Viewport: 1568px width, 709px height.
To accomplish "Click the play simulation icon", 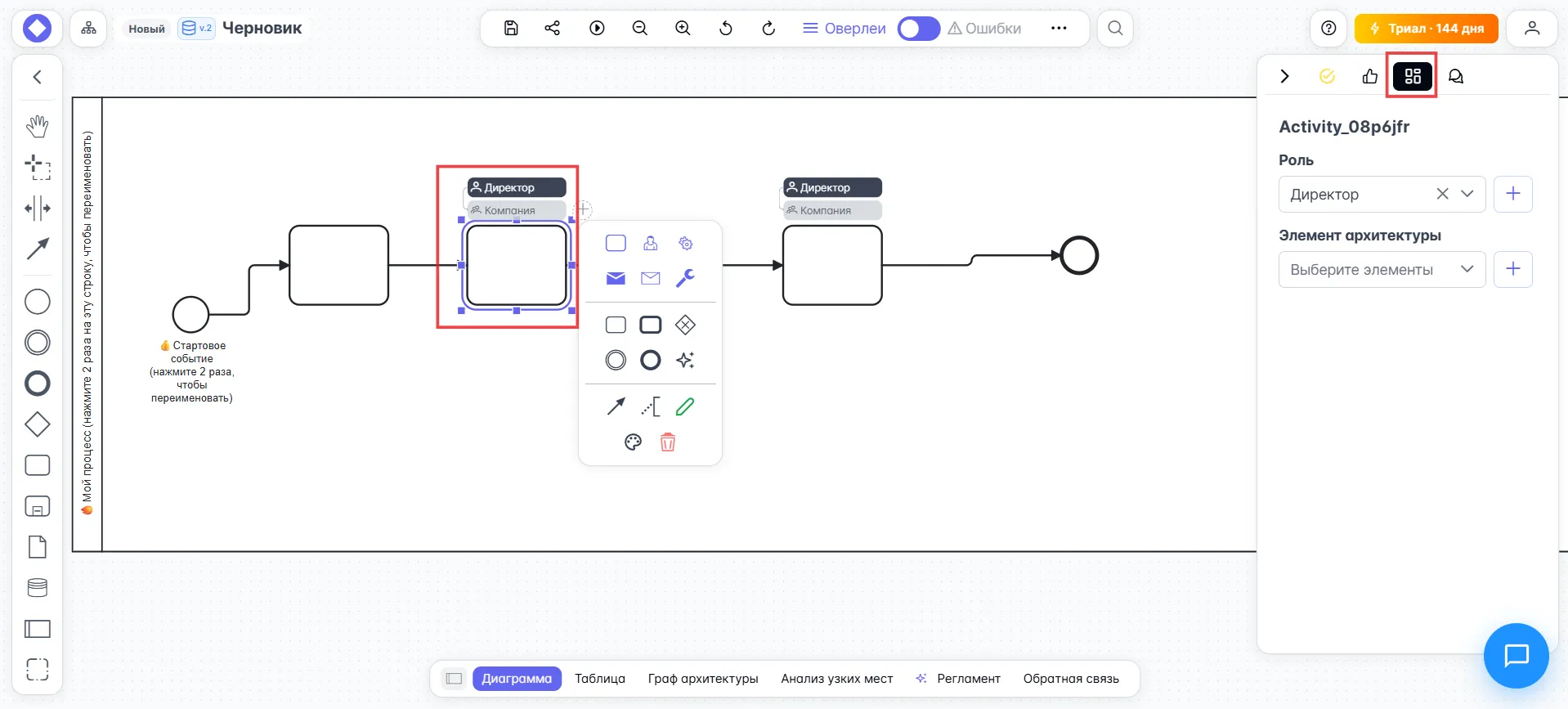I will pyautogui.click(x=597, y=28).
